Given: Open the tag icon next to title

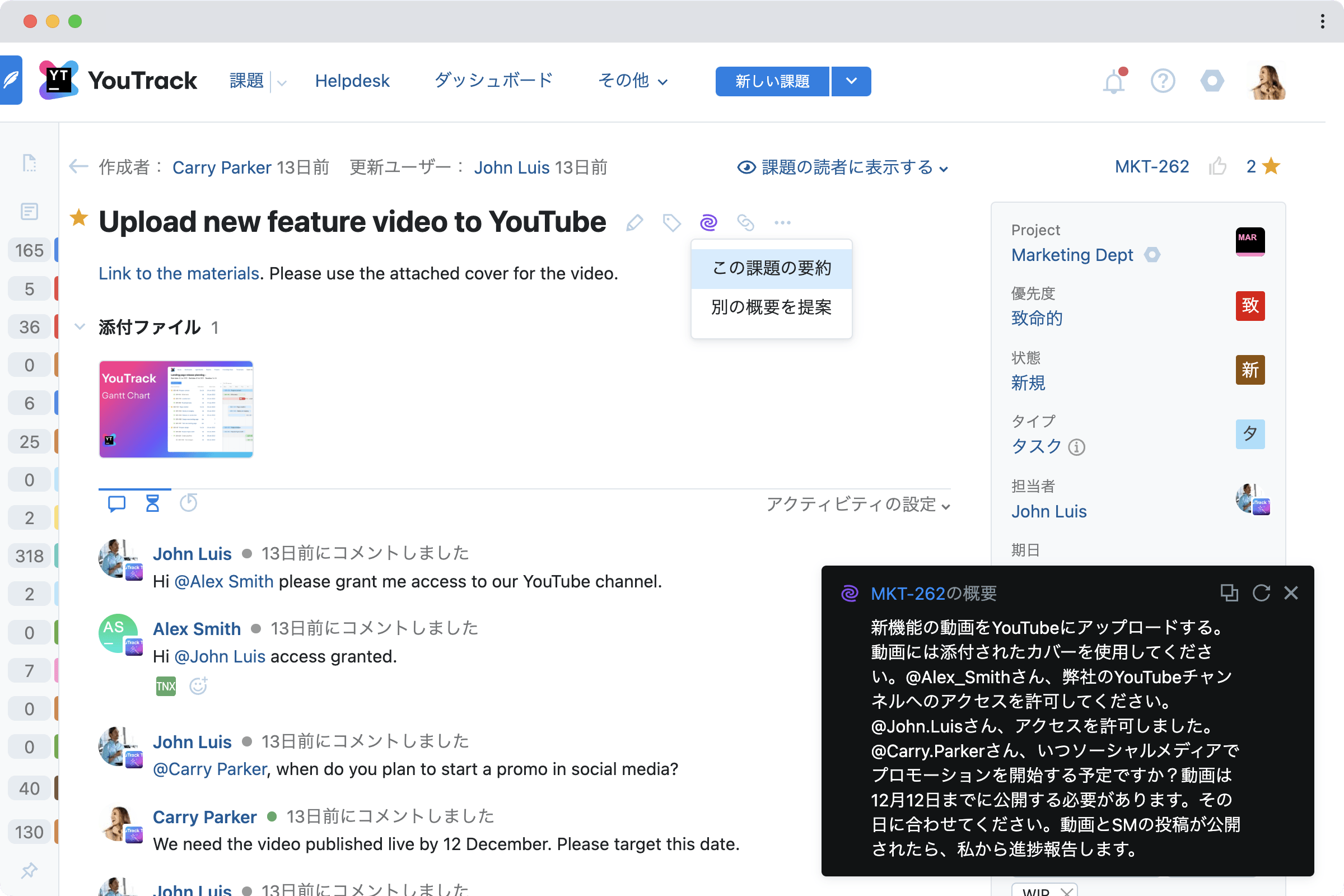Looking at the screenshot, I should point(671,222).
